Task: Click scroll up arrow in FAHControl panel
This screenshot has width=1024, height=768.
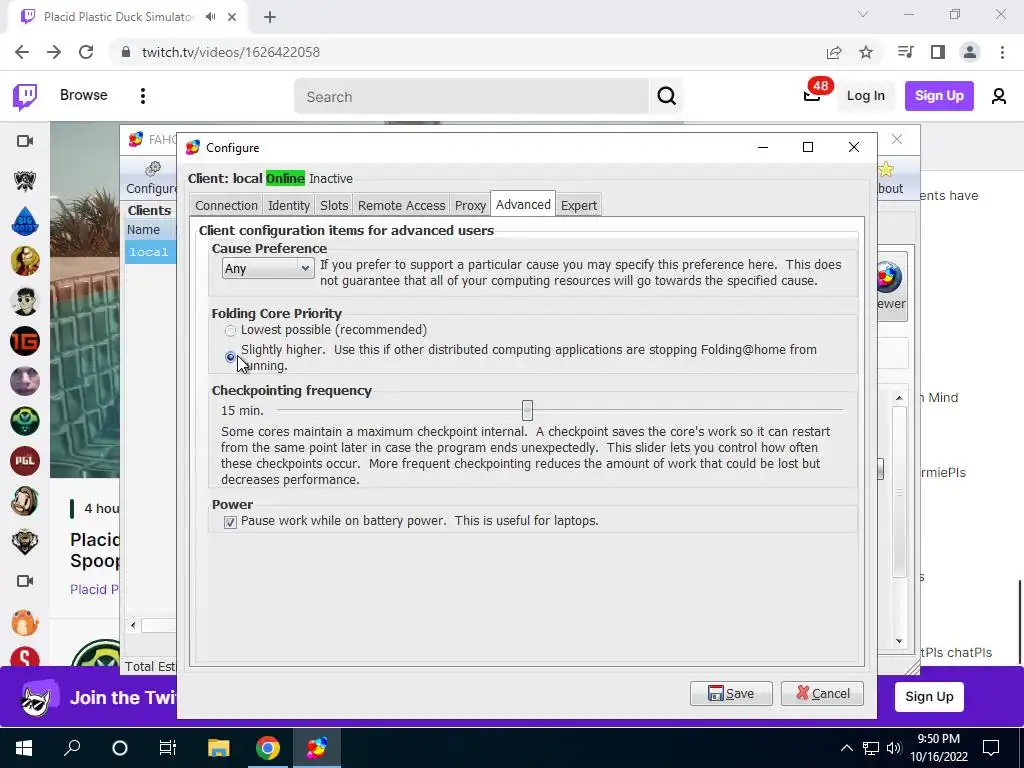Action: click(x=899, y=398)
